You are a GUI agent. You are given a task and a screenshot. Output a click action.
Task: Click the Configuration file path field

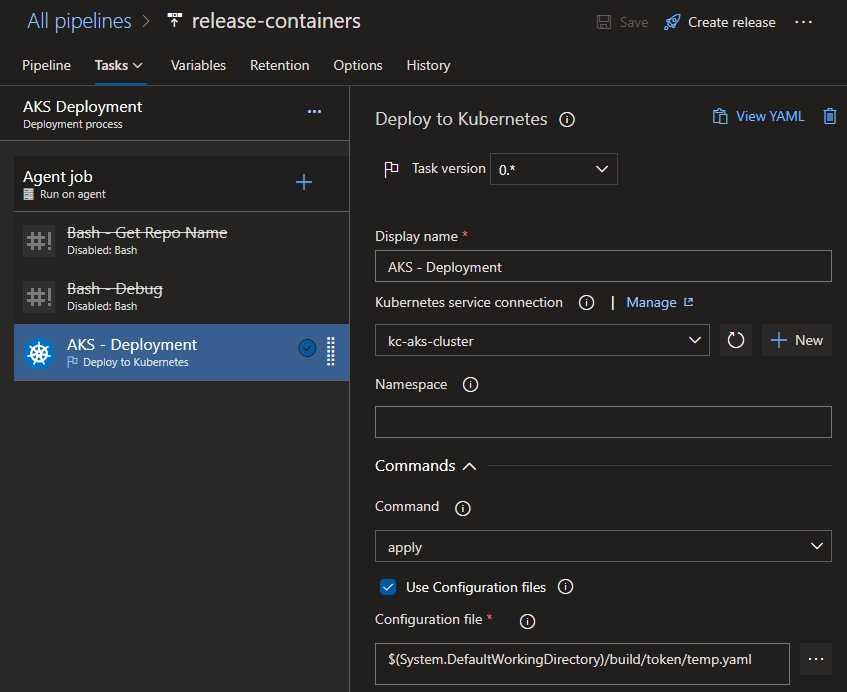tap(582, 663)
